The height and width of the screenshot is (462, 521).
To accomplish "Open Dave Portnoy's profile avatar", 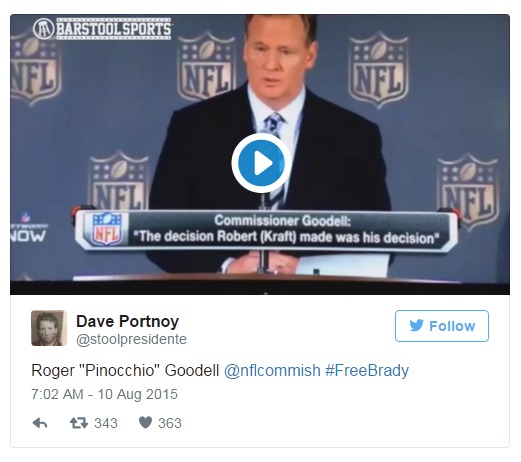I will (49, 328).
